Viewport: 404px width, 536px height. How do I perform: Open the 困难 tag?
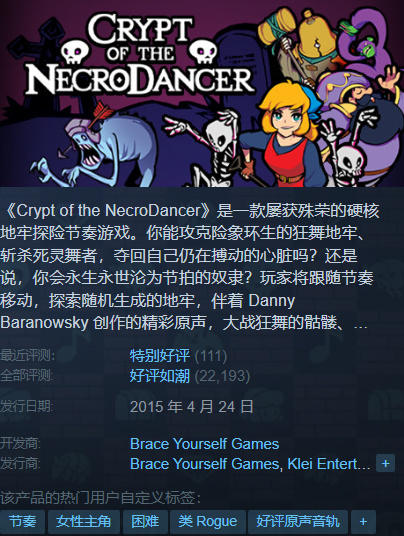coord(145,522)
